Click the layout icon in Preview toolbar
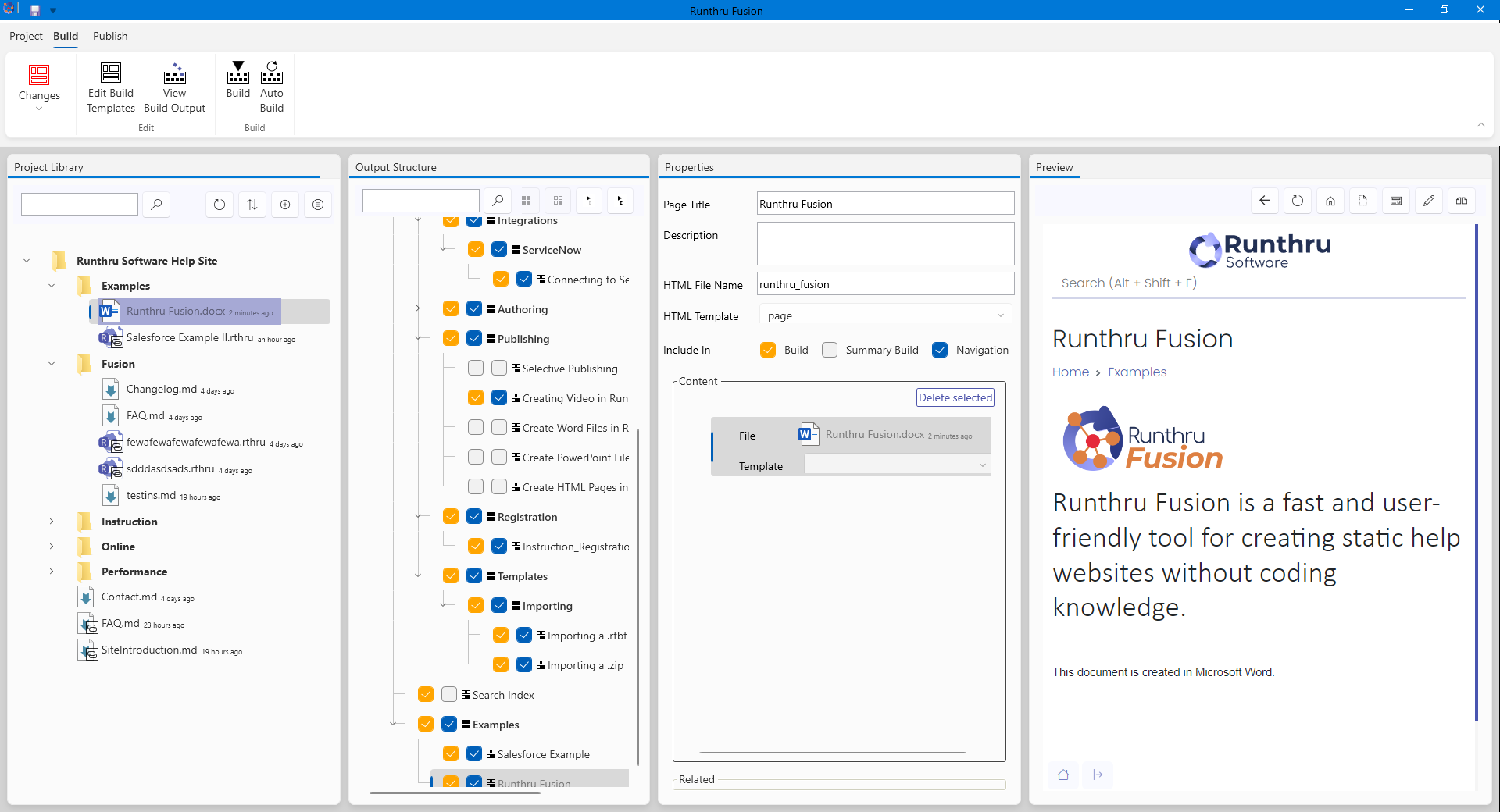 tap(1396, 201)
